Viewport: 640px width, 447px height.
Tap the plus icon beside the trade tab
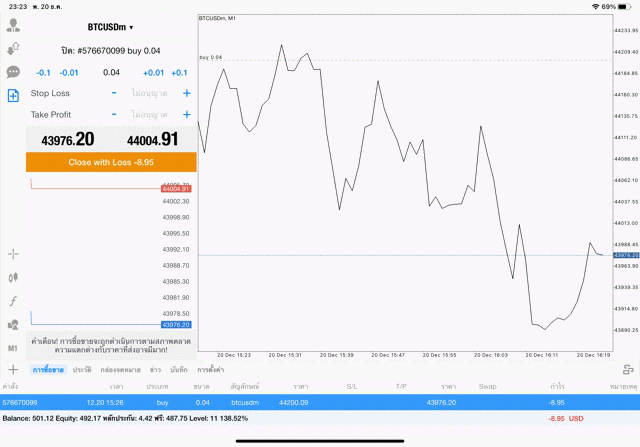tap(14, 370)
